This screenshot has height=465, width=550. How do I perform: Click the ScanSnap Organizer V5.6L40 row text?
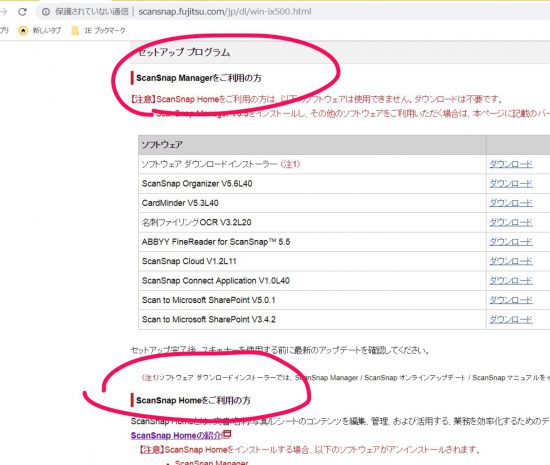point(197,184)
